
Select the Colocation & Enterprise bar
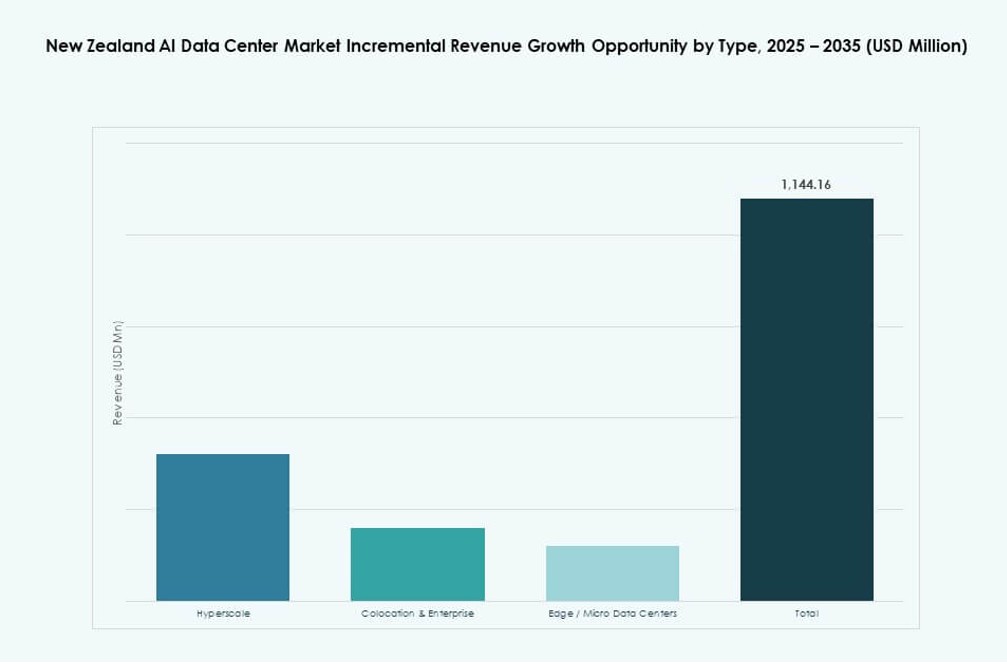(x=417, y=562)
